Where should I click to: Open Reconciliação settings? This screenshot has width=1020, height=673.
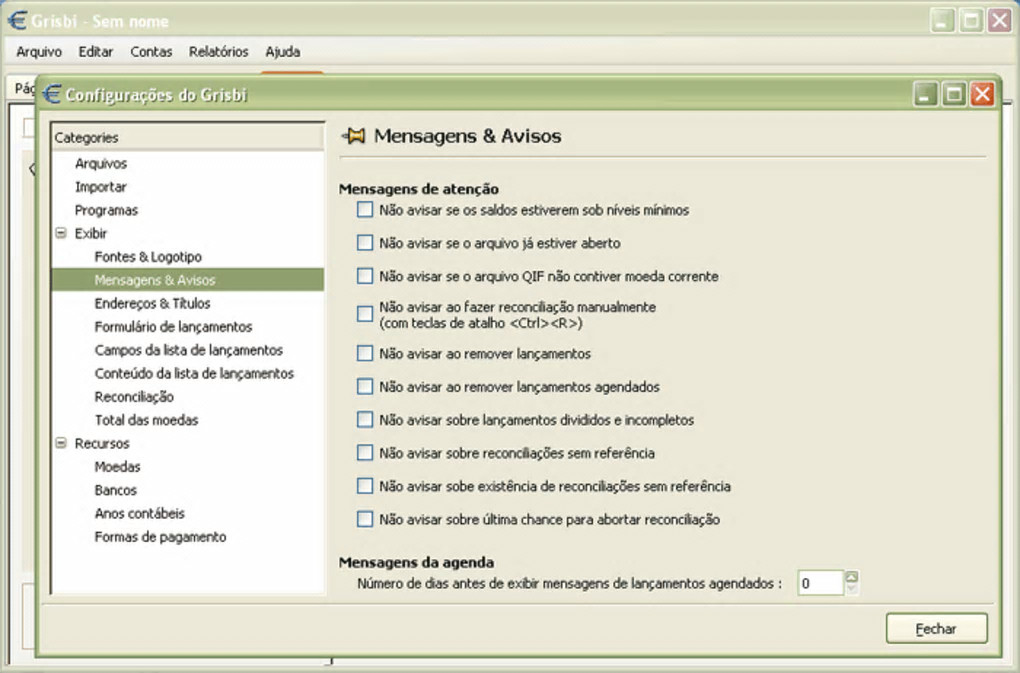(x=134, y=397)
